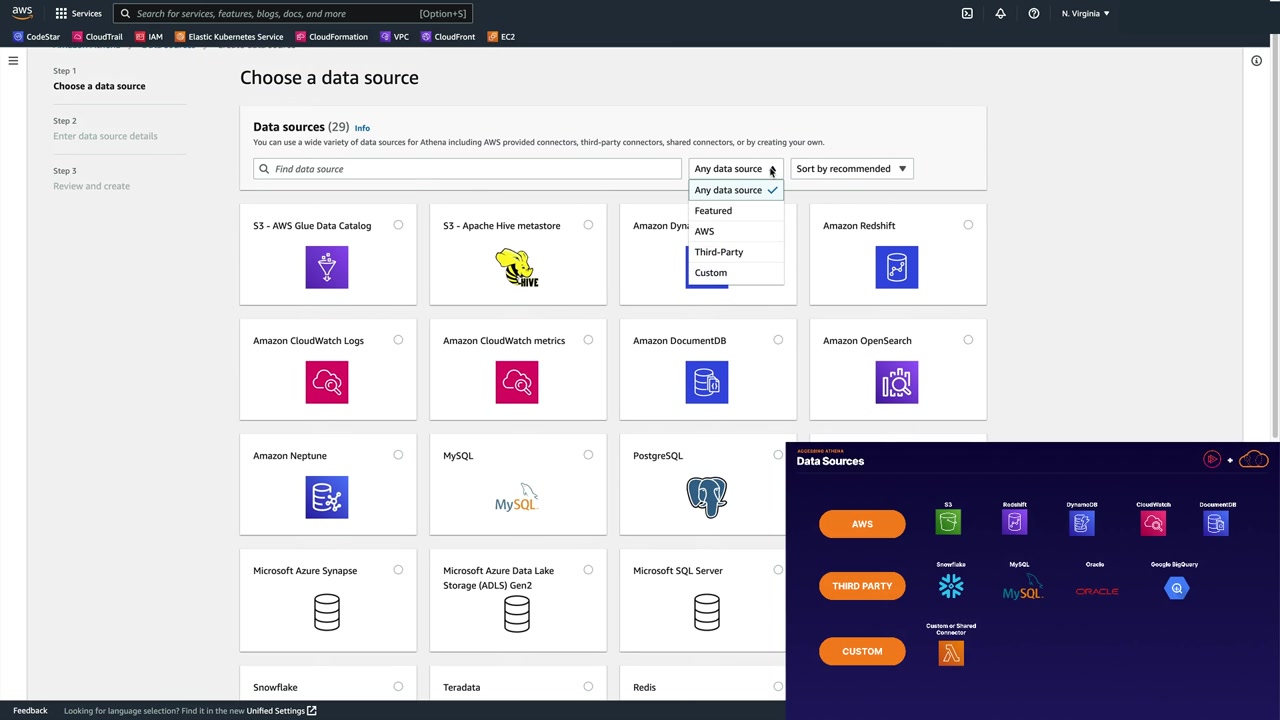Click the Feedback link in footer
This screenshot has height=720, width=1280.
tap(30, 711)
